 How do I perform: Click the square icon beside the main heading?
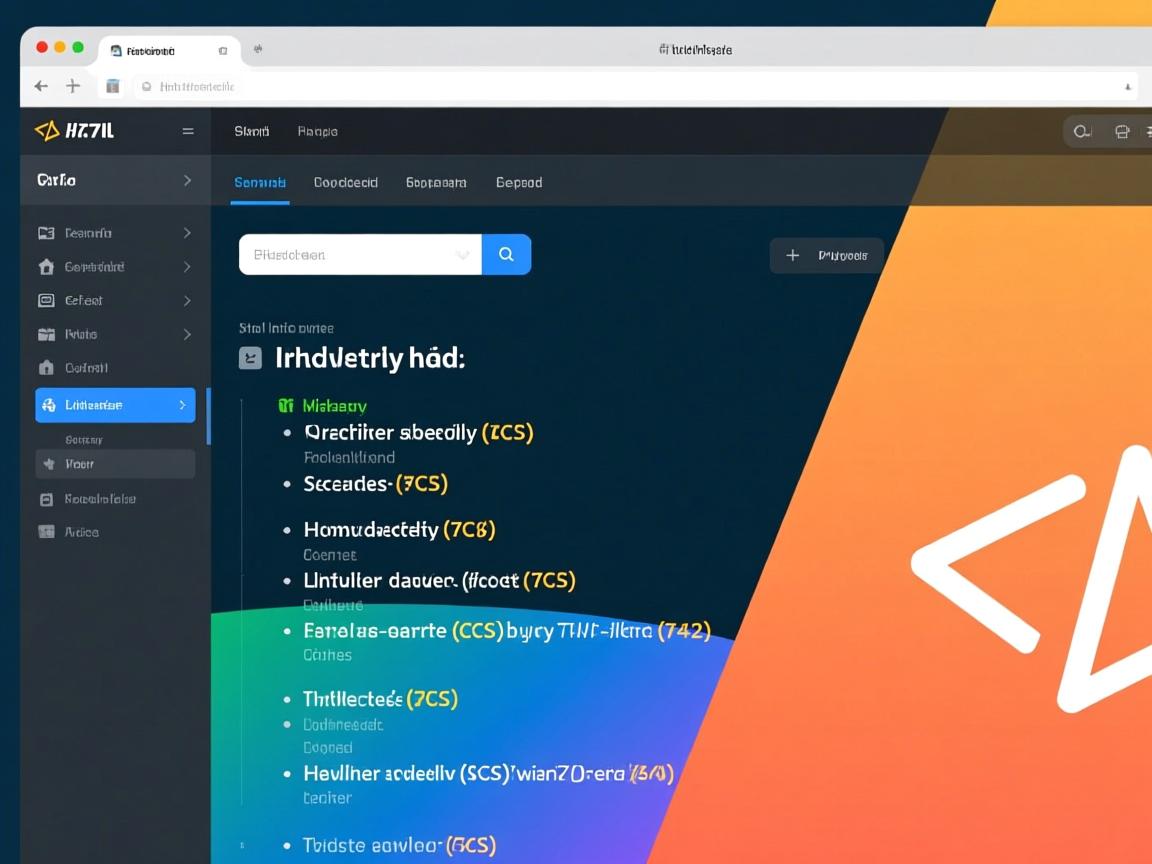click(x=251, y=358)
